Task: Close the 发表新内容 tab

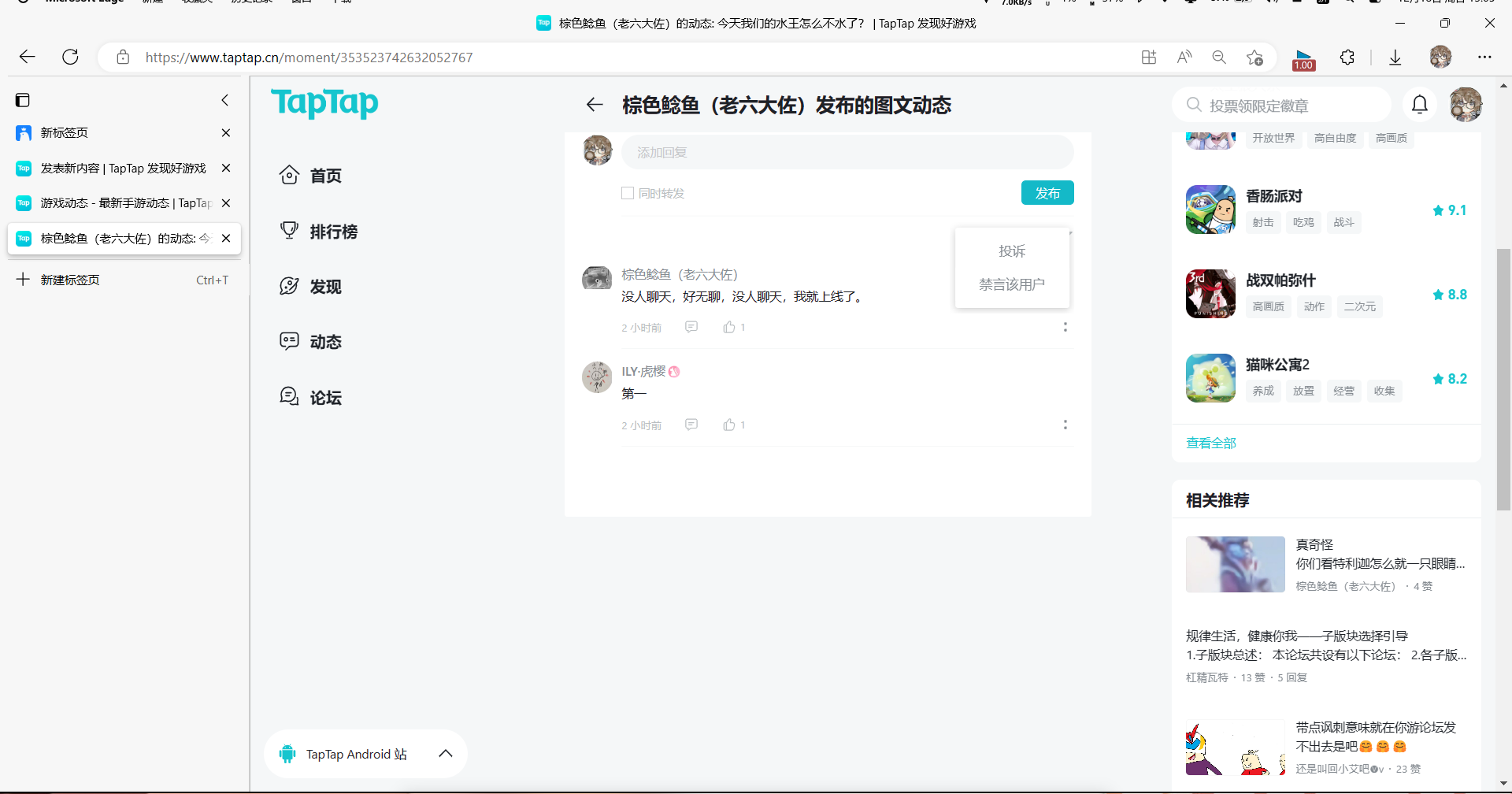Action: coord(226,168)
